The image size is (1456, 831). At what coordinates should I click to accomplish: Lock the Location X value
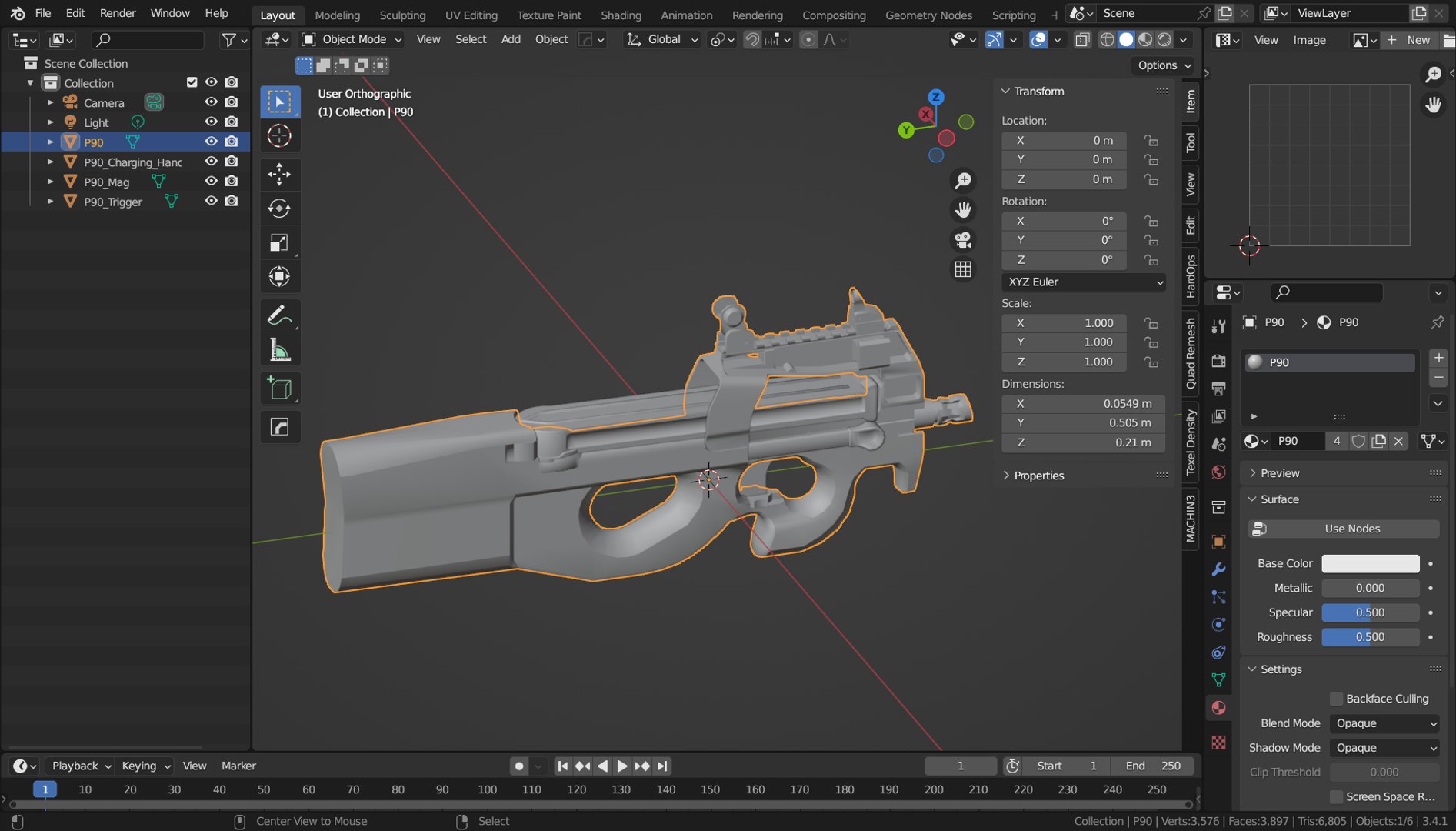[x=1151, y=140]
